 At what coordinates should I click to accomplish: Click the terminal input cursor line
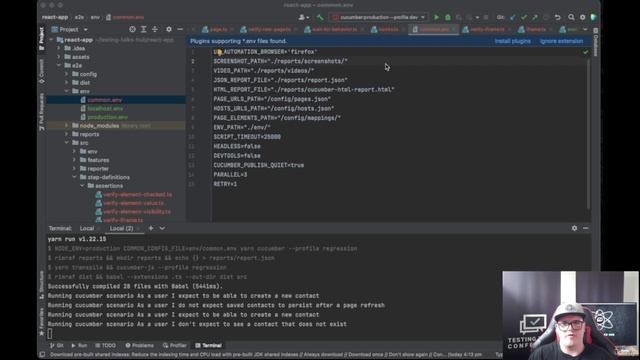50,333
